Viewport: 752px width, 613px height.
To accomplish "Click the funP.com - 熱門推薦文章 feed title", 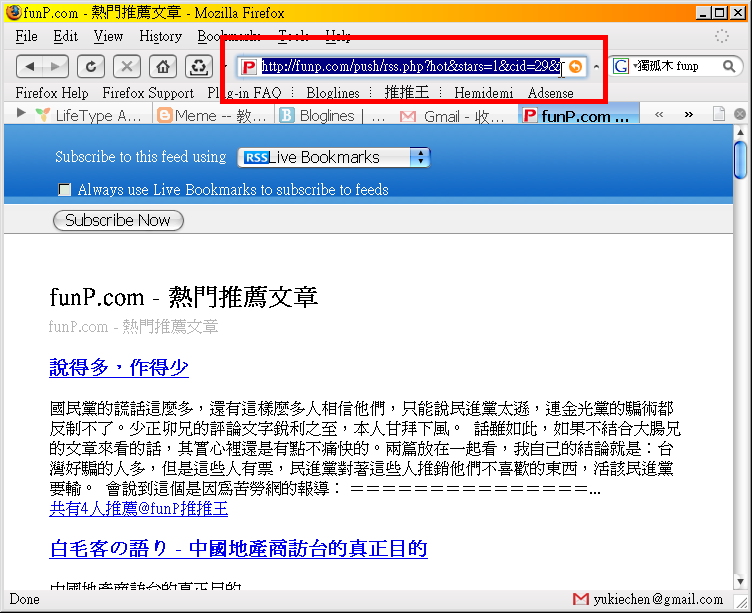I will click(x=183, y=297).
